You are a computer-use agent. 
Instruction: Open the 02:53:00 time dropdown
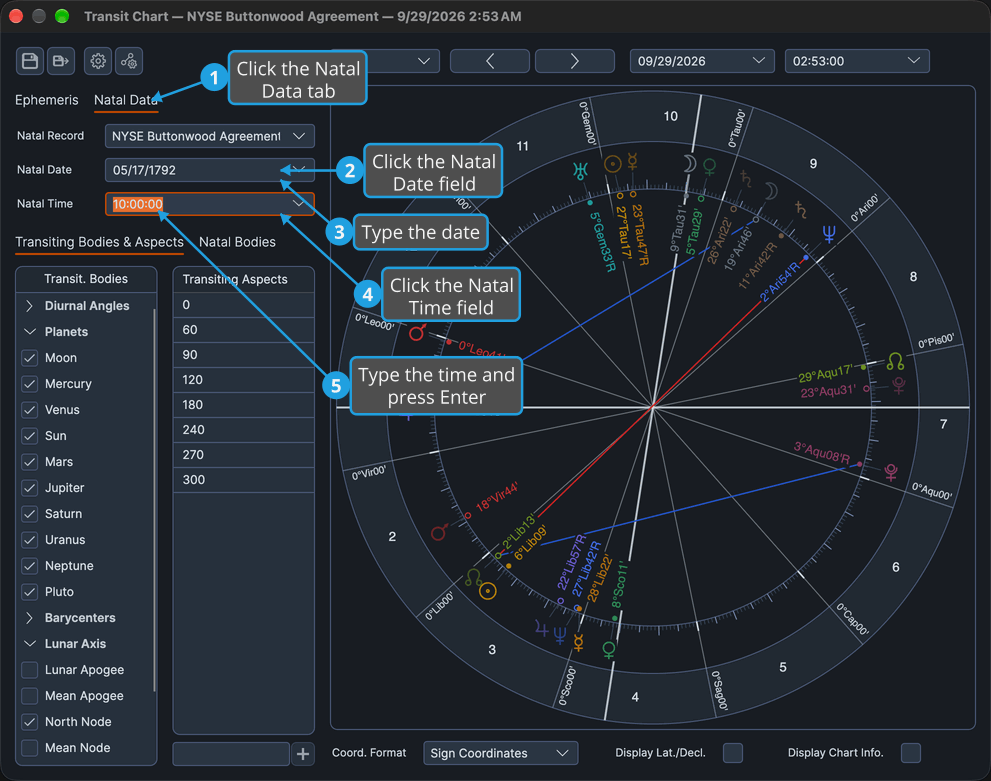coord(857,61)
